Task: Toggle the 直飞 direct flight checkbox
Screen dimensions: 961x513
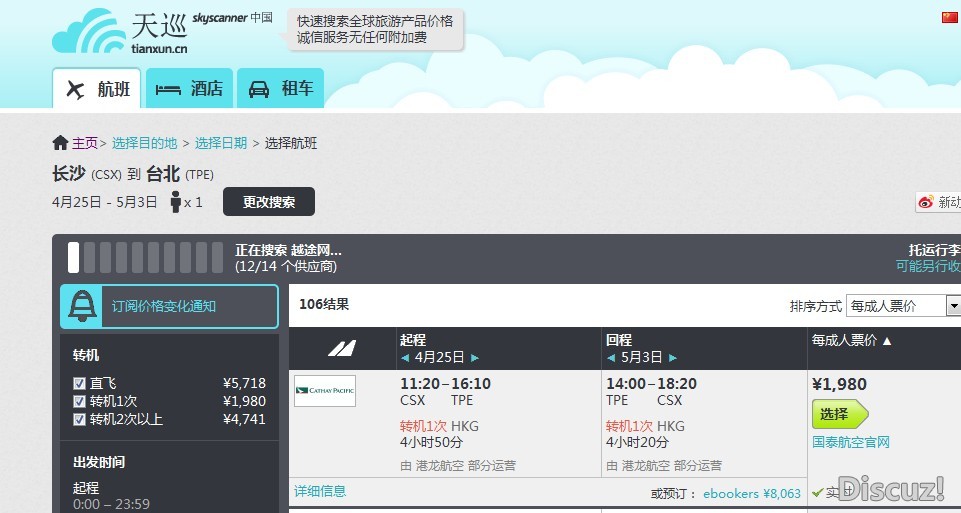Action: pyautogui.click(x=79, y=383)
